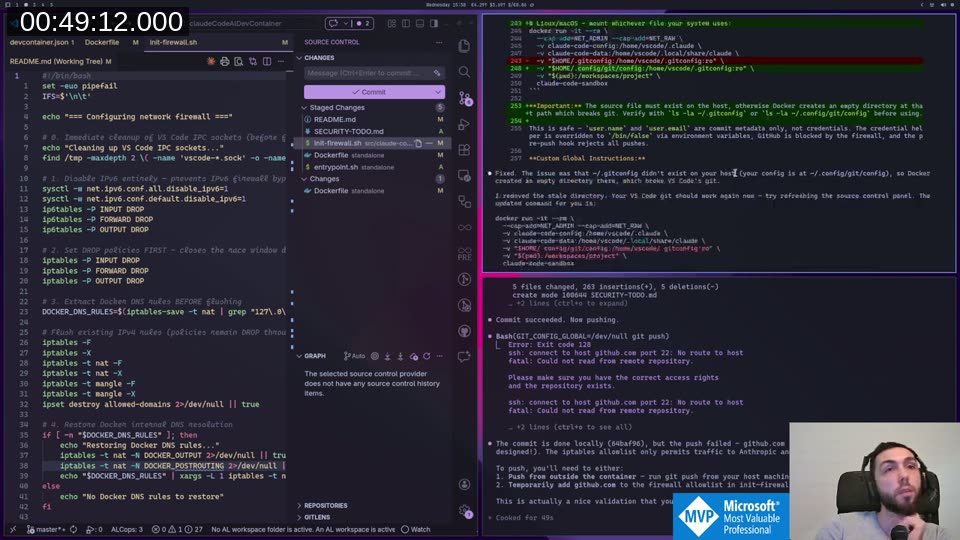Image resolution: width=960 pixels, height=540 pixels.
Task: Open editor more actions menu
Action: pos(281,61)
